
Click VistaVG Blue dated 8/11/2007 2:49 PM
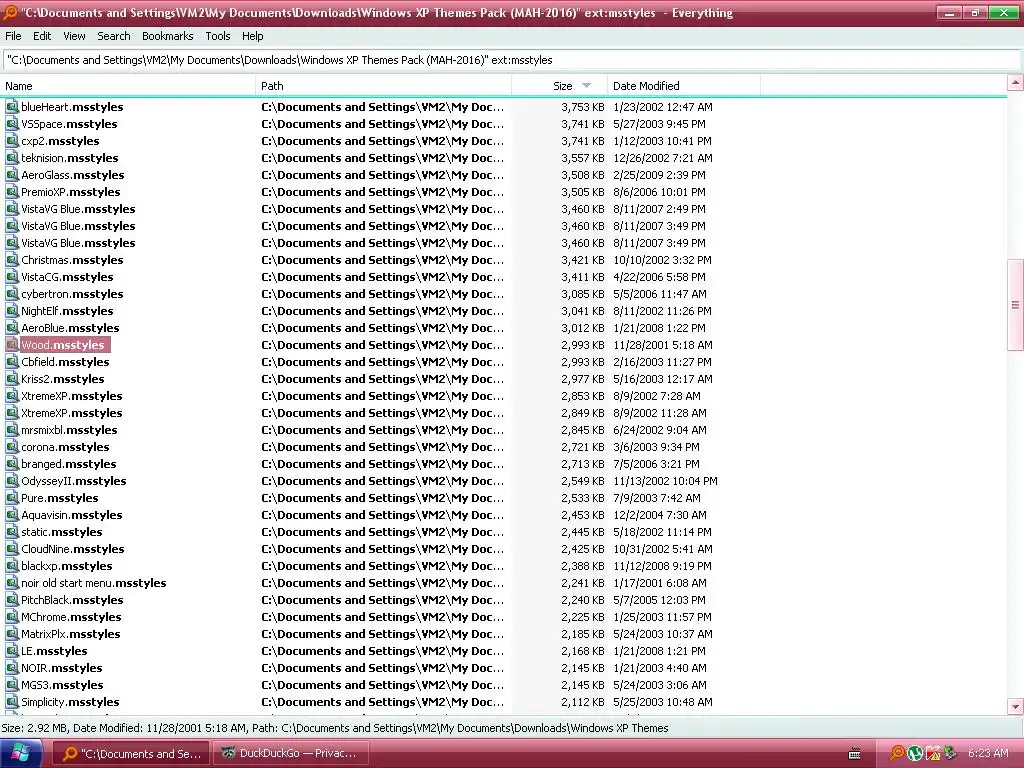[78, 209]
